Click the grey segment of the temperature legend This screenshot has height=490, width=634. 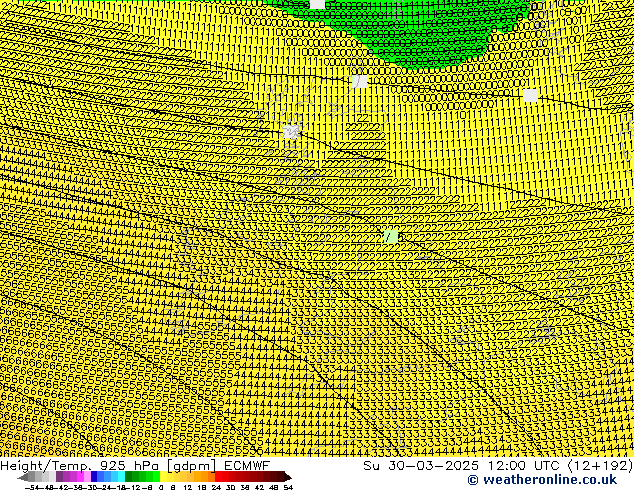pyautogui.click(x=42, y=477)
